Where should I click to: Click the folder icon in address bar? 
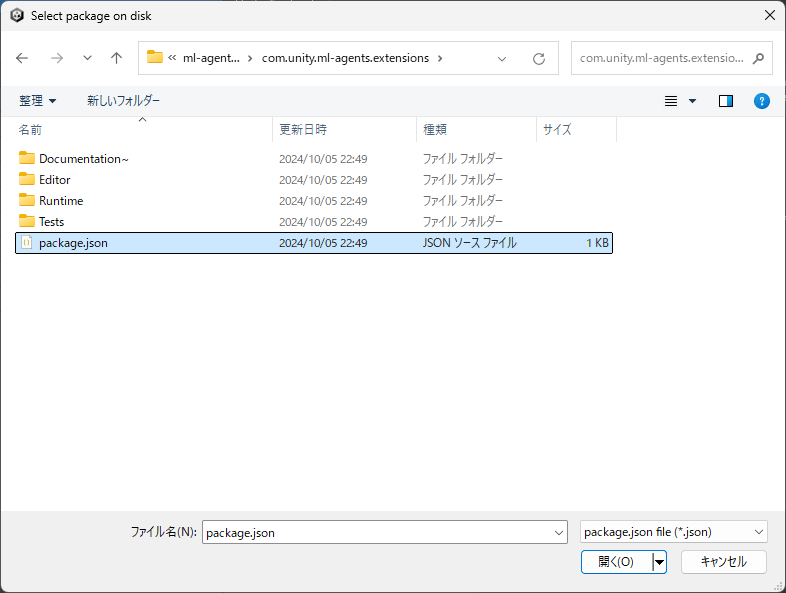pos(154,57)
